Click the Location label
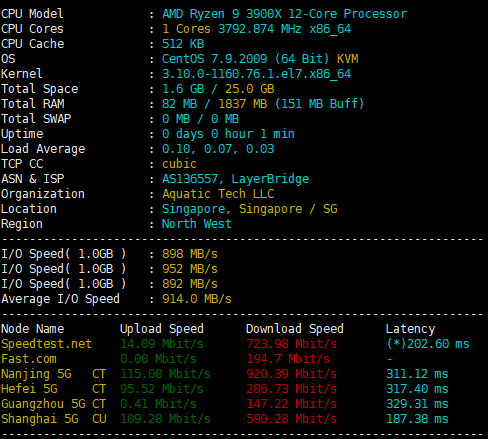The image size is (488, 439). [29, 209]
